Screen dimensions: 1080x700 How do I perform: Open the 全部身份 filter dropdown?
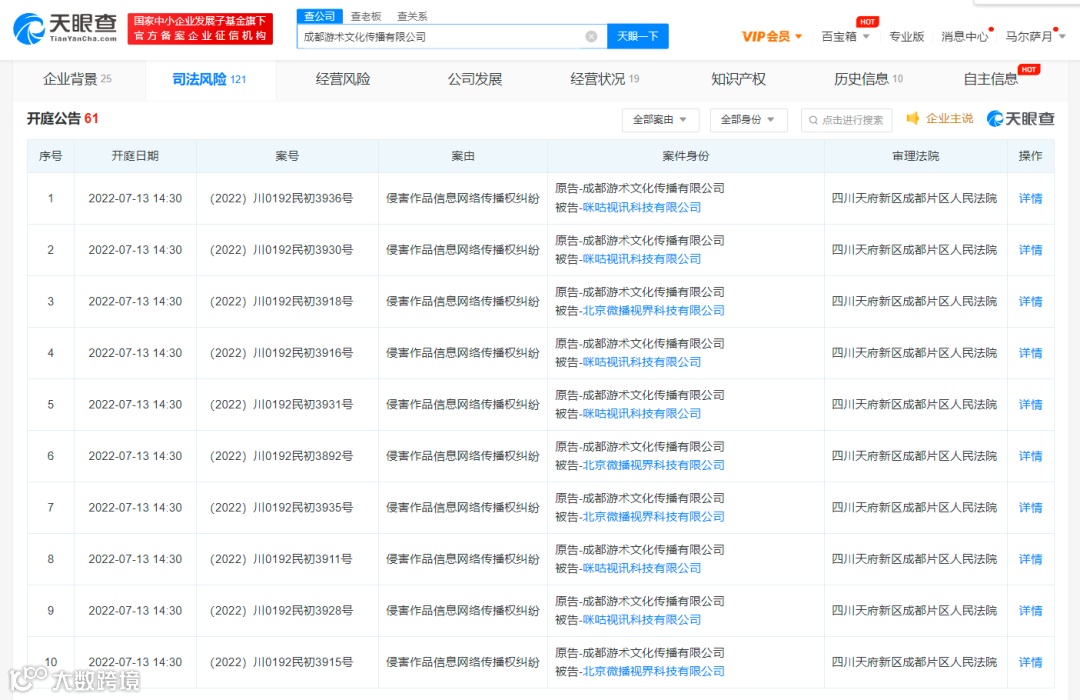point(747,120)
